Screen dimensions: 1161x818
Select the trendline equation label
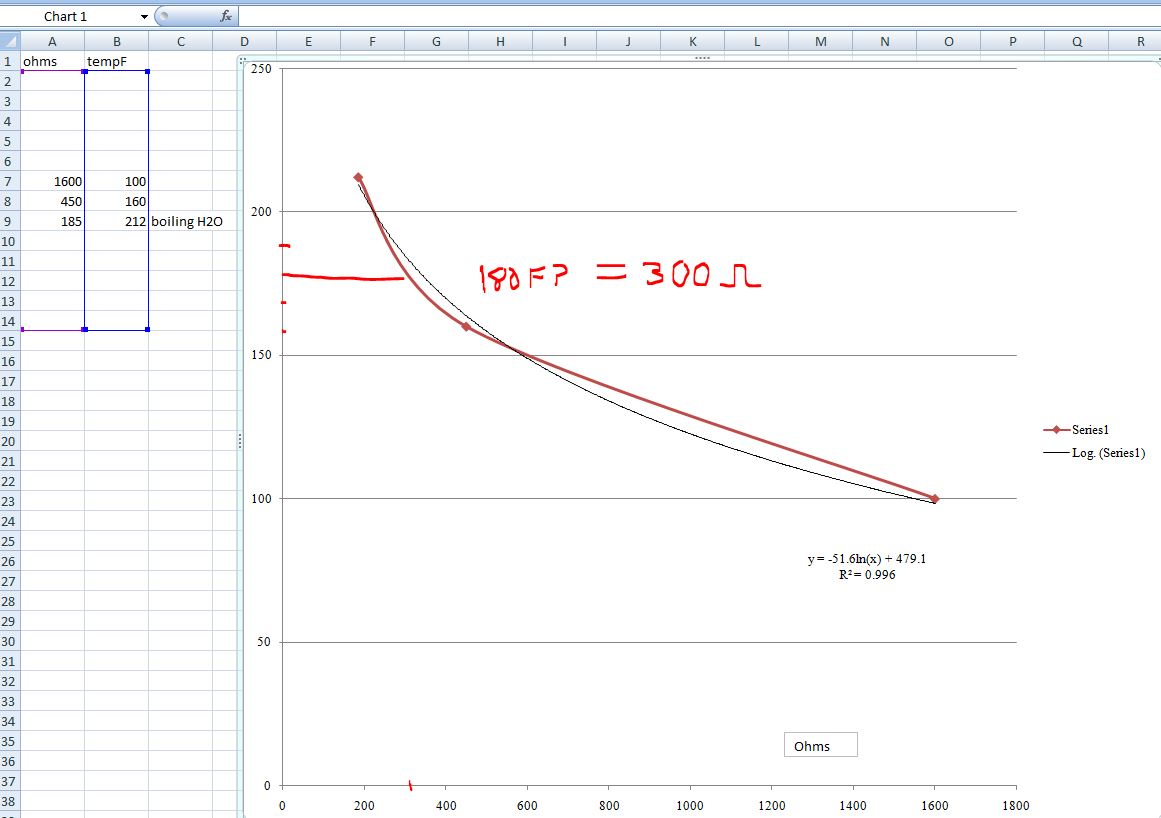(x=866, y=567)
